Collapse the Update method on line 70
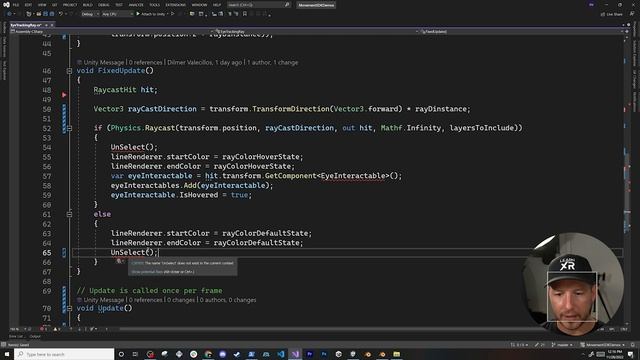 (69, 308)
